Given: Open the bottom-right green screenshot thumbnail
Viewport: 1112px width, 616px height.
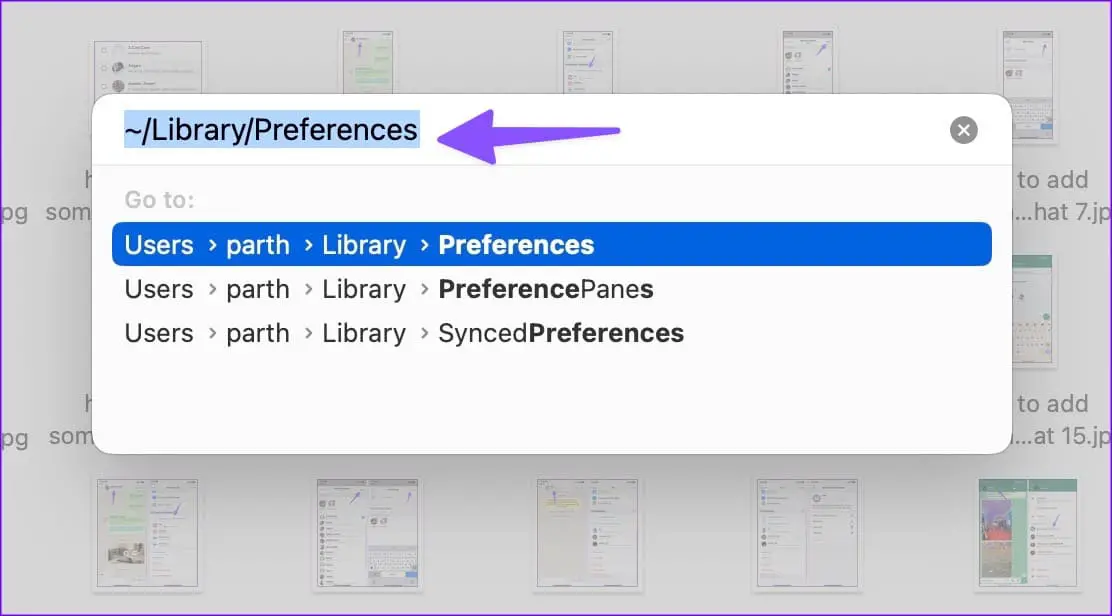Looking at the screenshot, I should 1028,532.
